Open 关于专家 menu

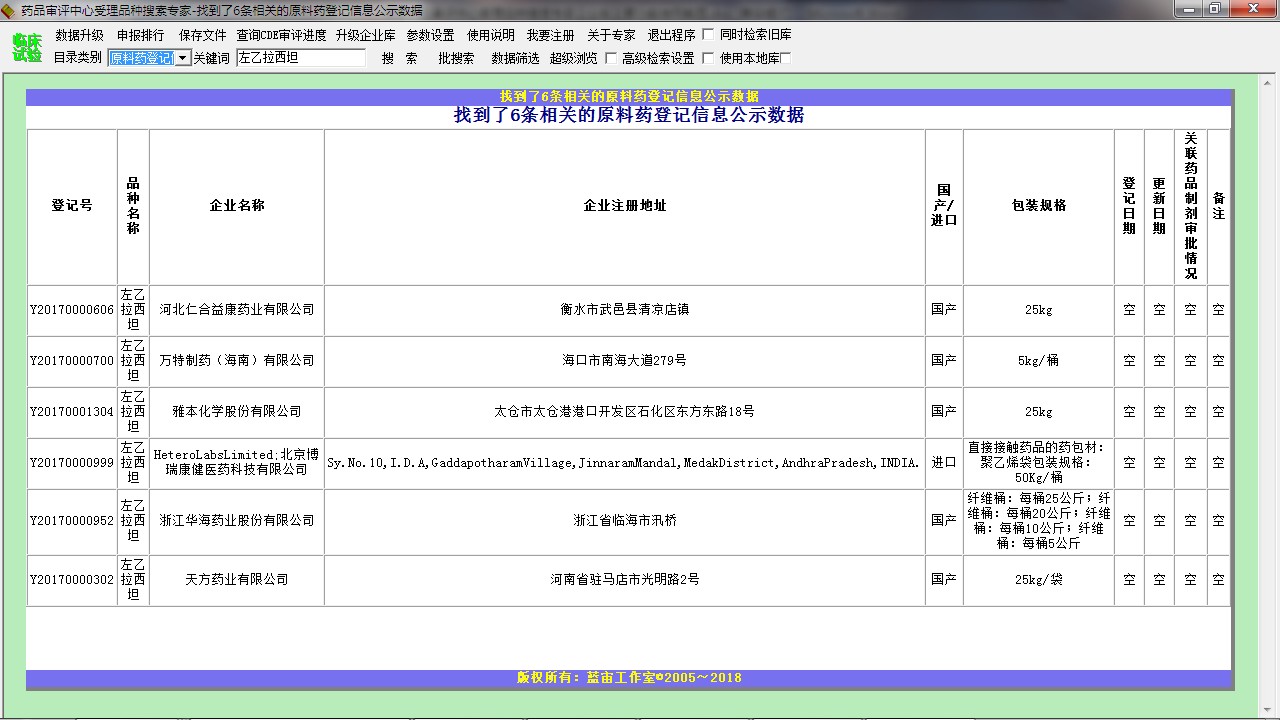611,35
